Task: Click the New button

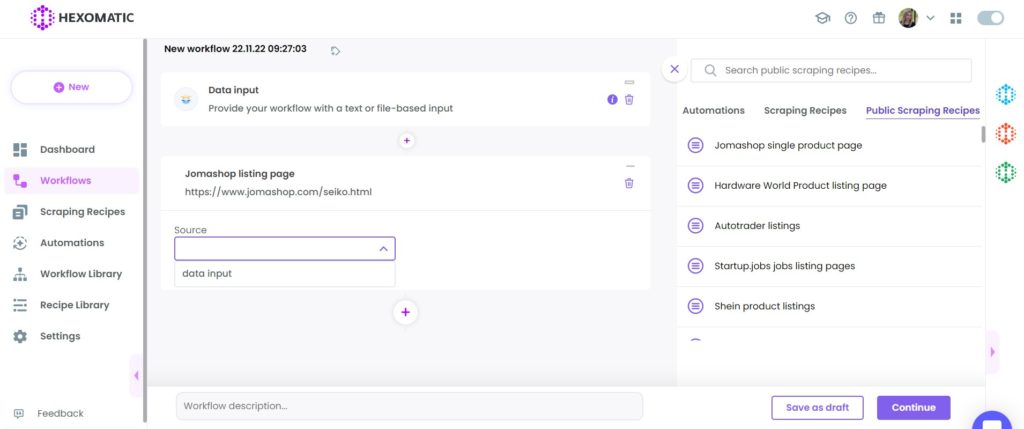Action: (x=72, y=87)
